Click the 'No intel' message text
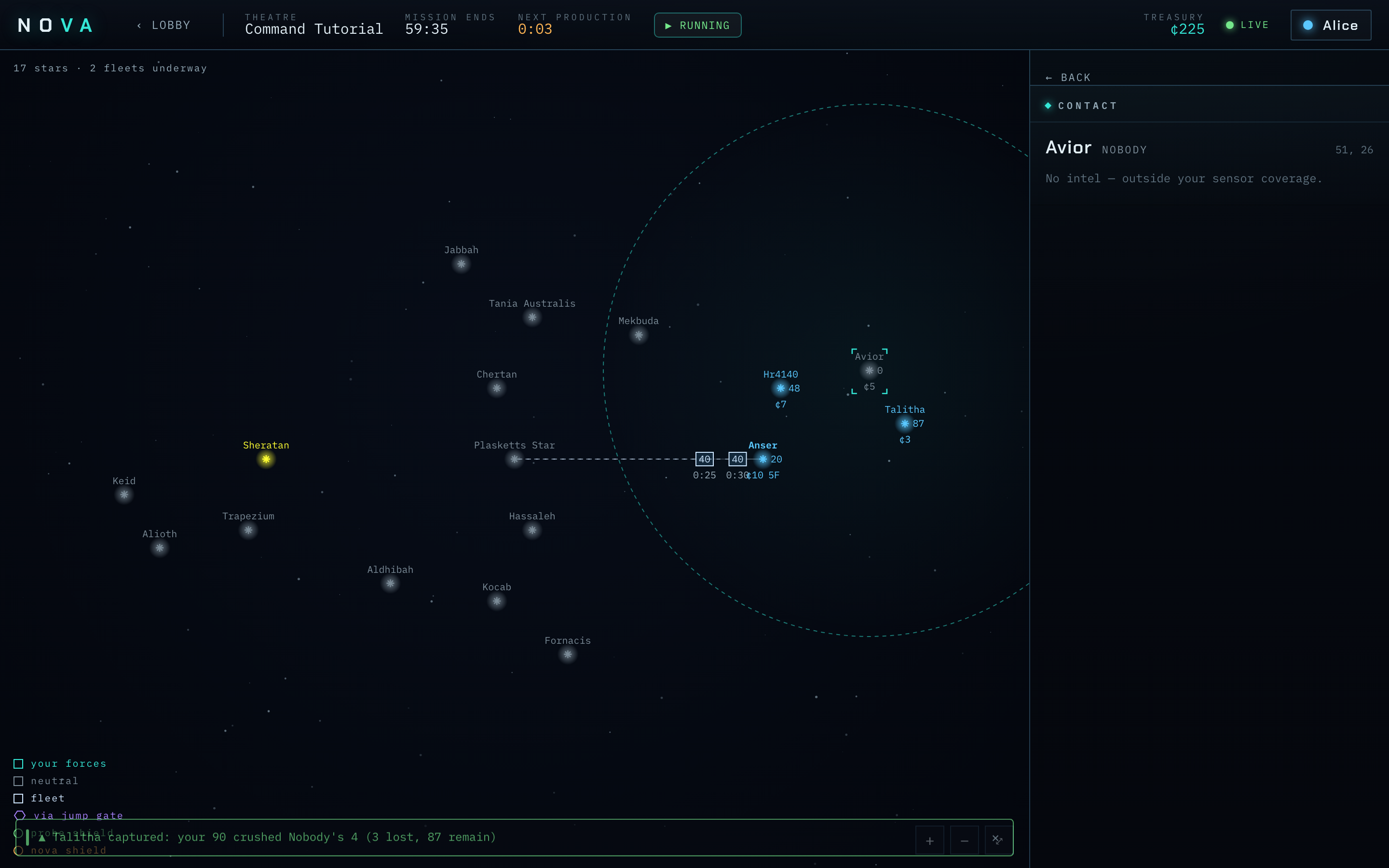 [x=1184, y=178]
